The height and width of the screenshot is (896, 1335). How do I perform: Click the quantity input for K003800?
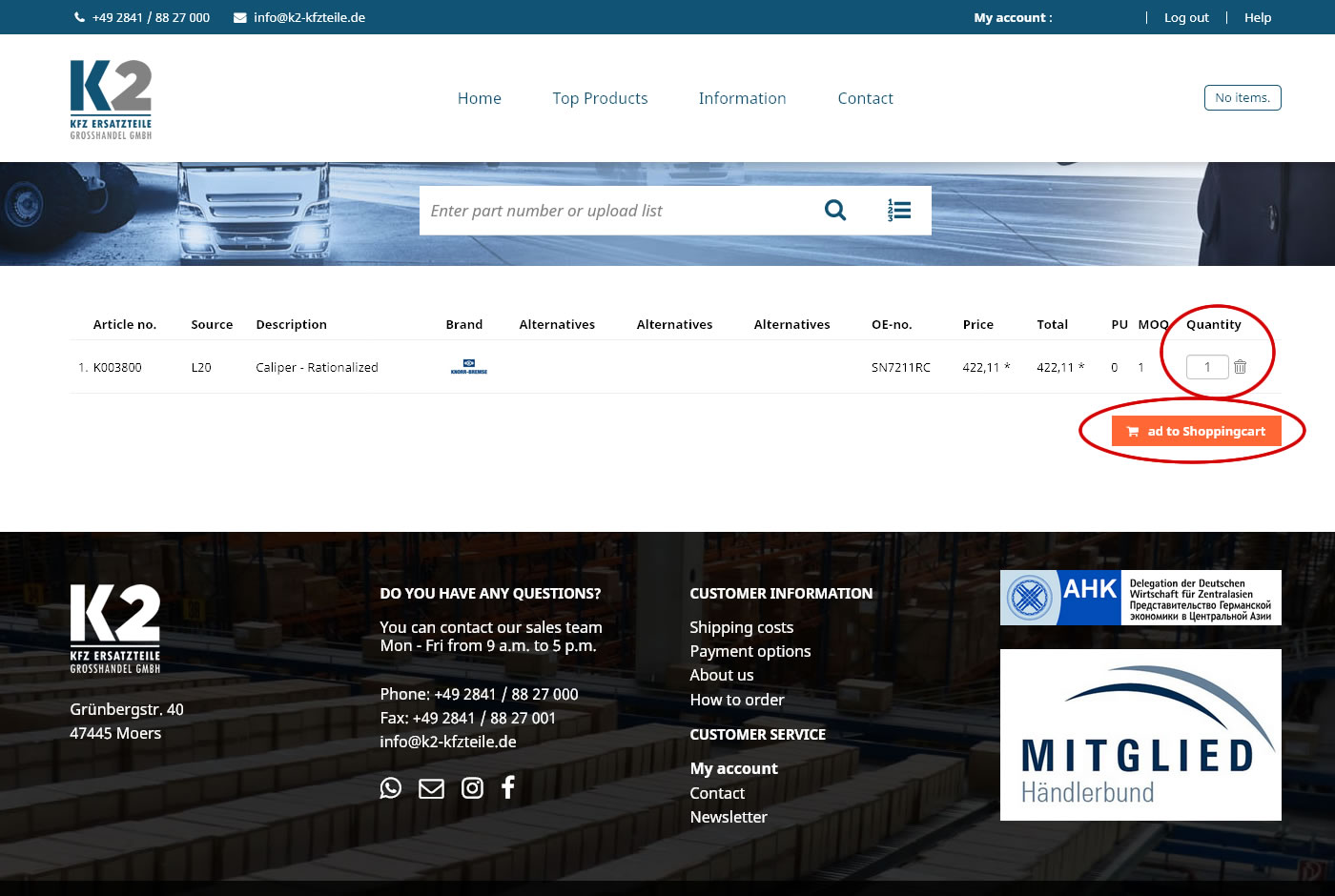(x=1207, y=367)
